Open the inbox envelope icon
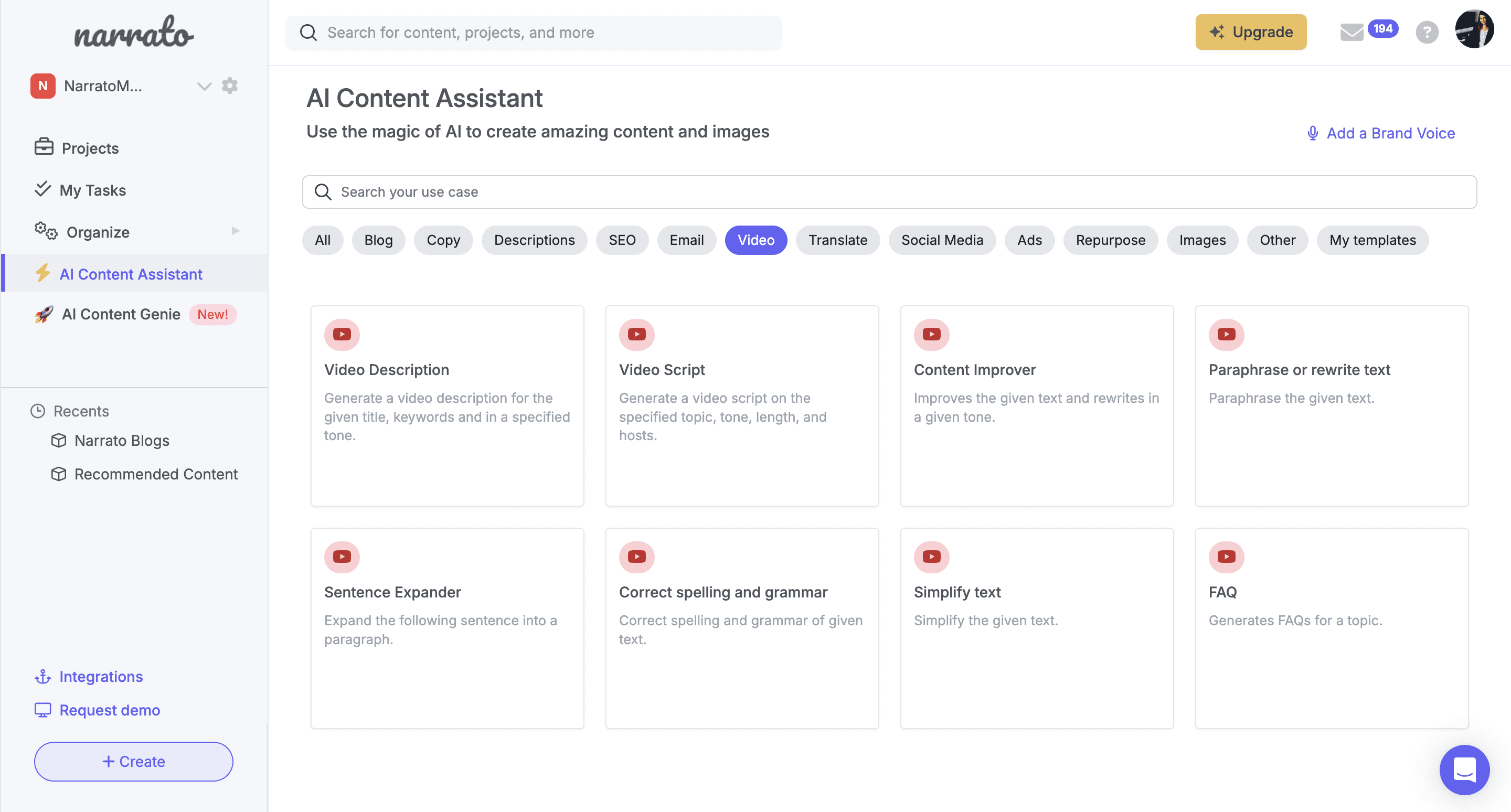This screenshot has width=1511, height=812. 1352,32
